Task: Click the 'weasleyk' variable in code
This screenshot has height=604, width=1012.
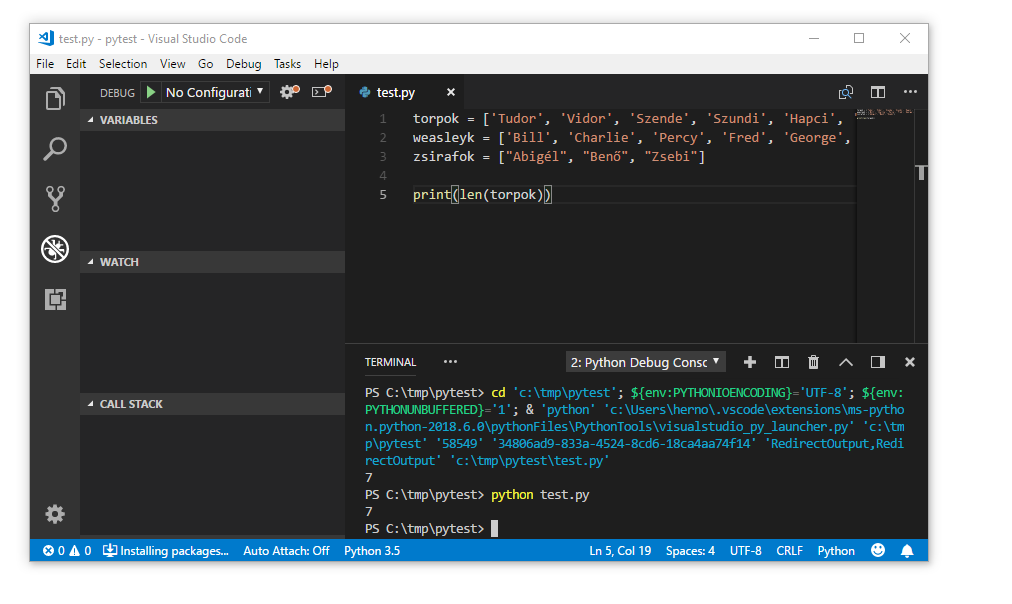Action: tap(443, 137)
